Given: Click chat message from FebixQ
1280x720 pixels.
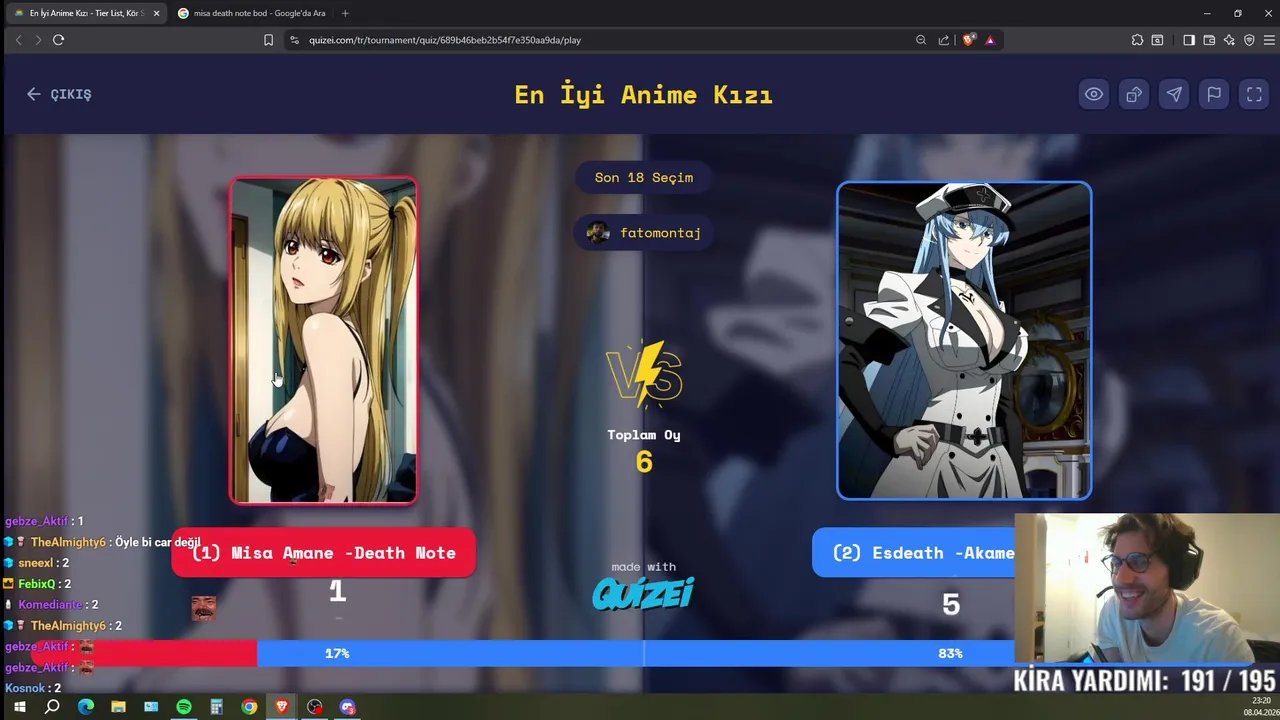Looking at the screenshot, I should (x=37, y=584).
